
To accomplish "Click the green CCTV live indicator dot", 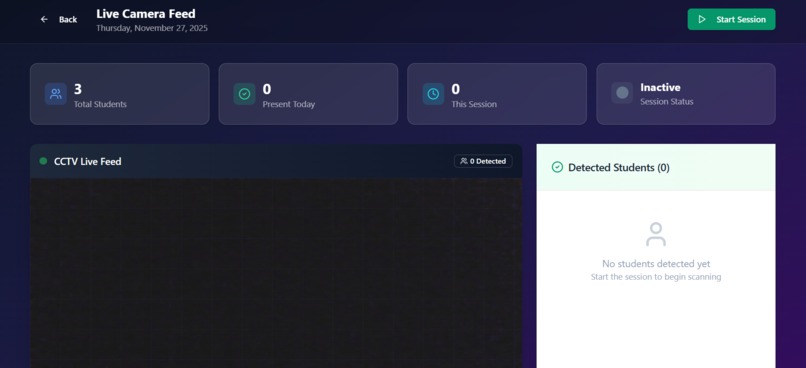I will pyautogui.click(x=43, y=161).
